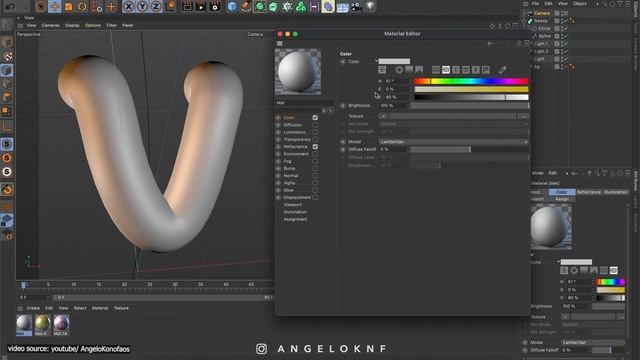Toggle Z axis lock
Screen dimensions: 640x360
(x=156, y=7)
